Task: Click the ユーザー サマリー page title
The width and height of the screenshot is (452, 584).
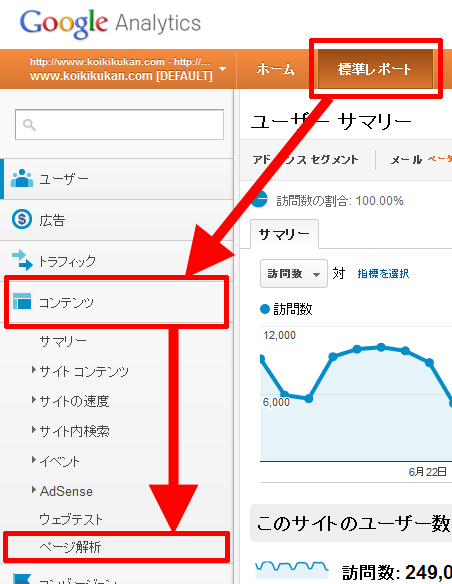Action: tap(331, 121)
